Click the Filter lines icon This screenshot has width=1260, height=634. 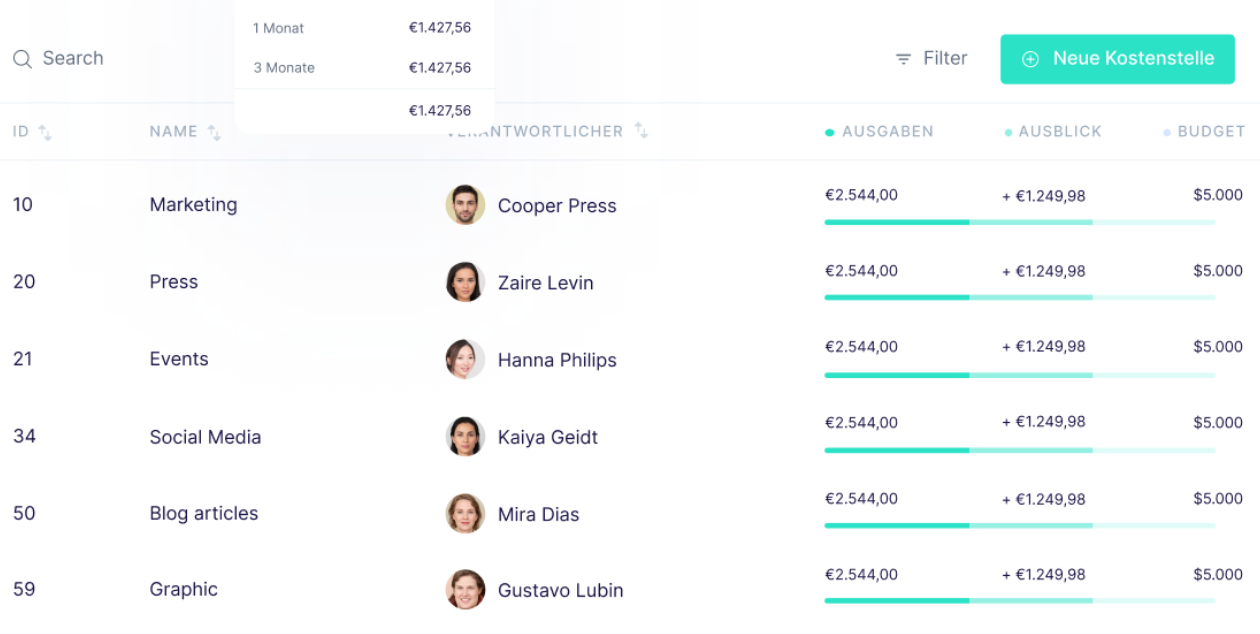[903, 59]
